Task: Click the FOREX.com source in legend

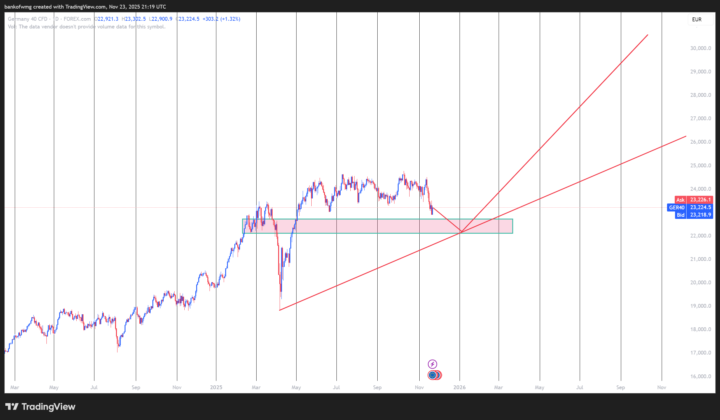Action: 78,19
